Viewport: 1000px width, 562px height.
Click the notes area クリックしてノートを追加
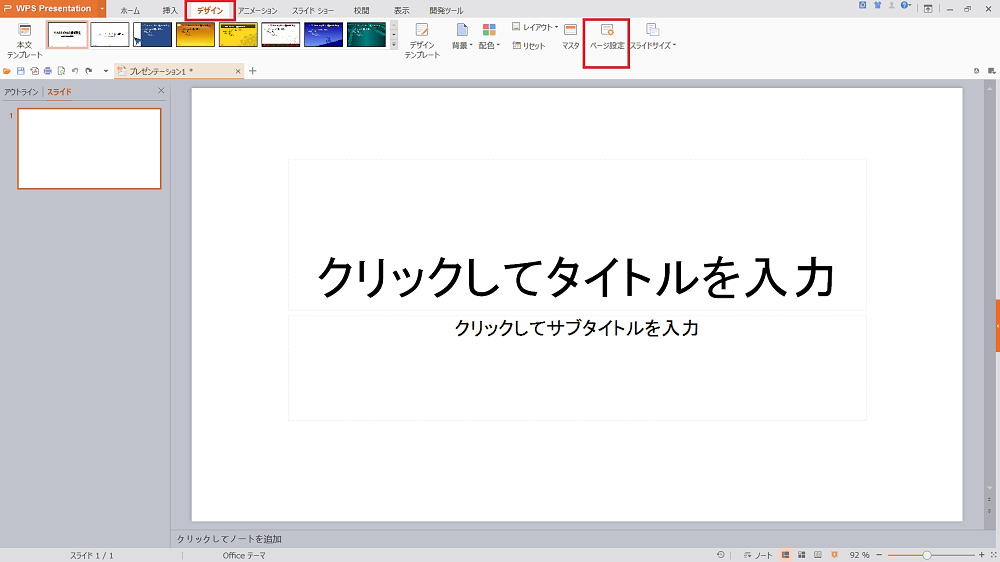(x=229, y=539)
